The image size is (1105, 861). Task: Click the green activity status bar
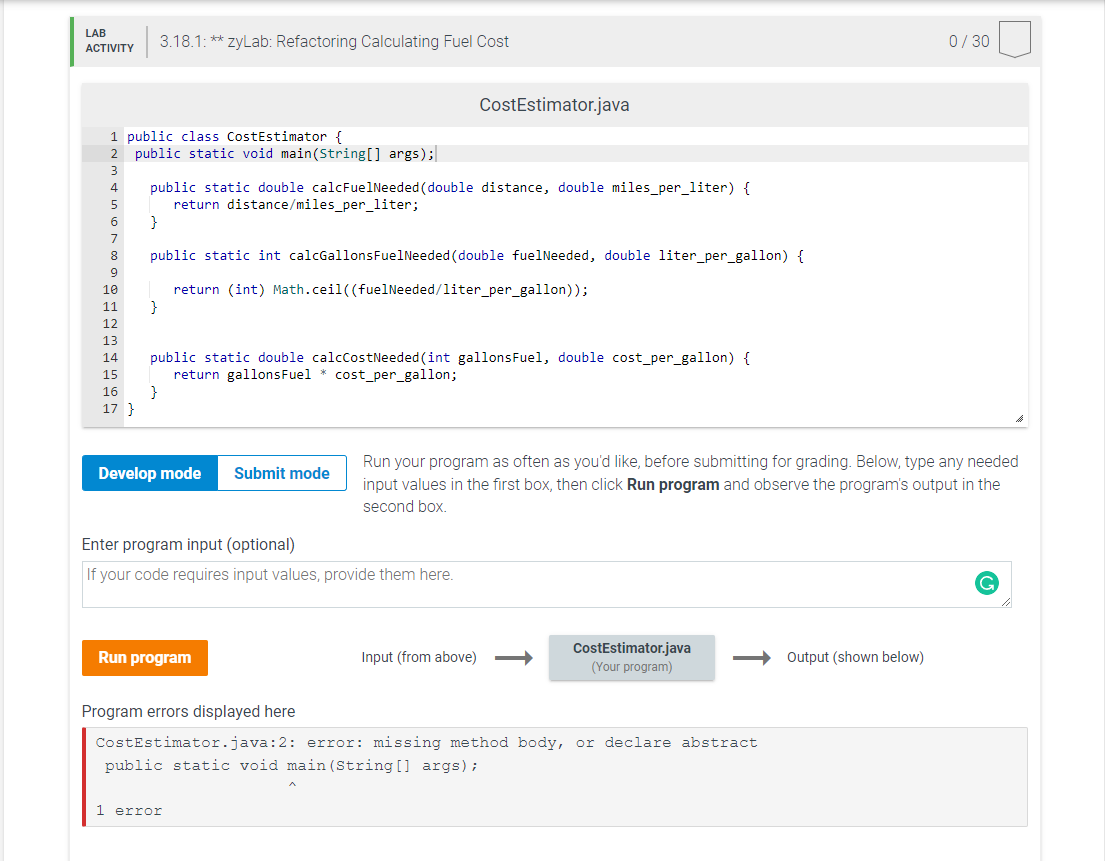click(71, 40)
